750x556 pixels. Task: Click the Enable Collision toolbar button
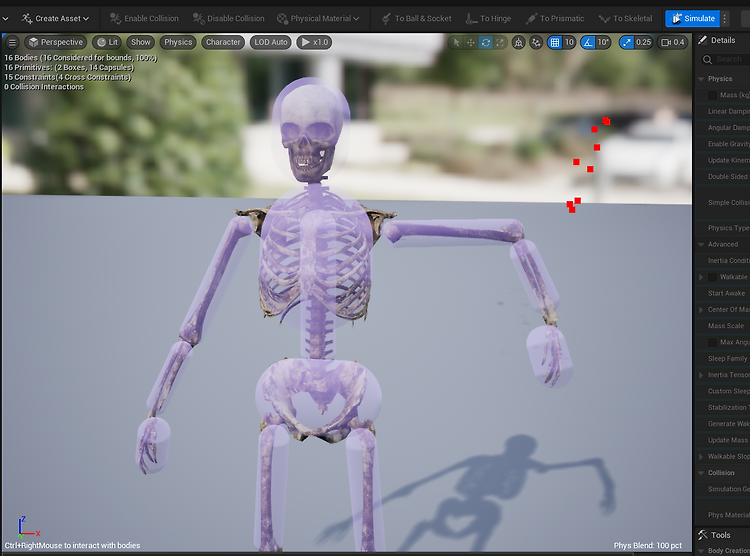click(144, 19)
